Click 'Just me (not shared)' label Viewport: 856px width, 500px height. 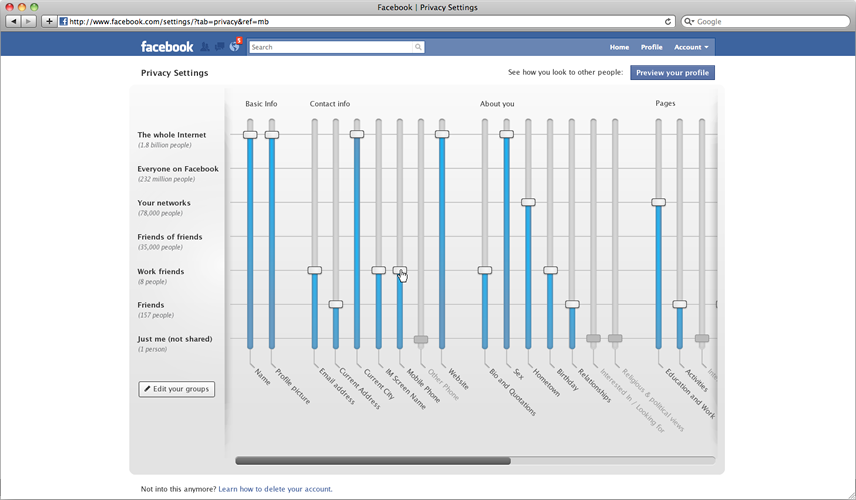pyautogui.click(x=175, y=339)
